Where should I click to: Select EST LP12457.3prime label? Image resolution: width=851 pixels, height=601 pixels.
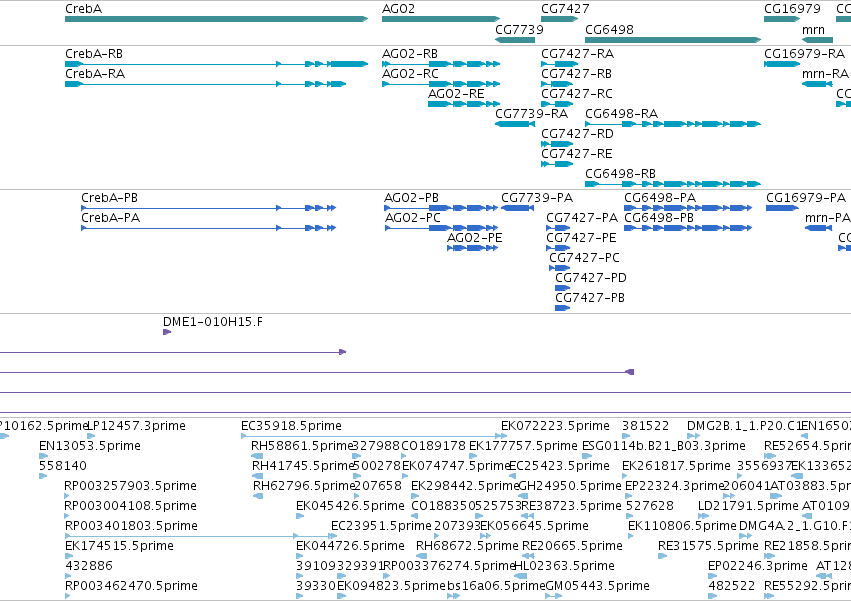pyautogui.click(x=137, y=426)
